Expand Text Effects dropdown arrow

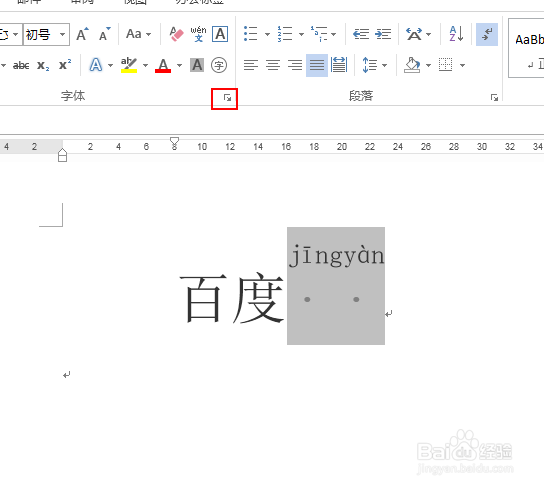tap(110, 65)
